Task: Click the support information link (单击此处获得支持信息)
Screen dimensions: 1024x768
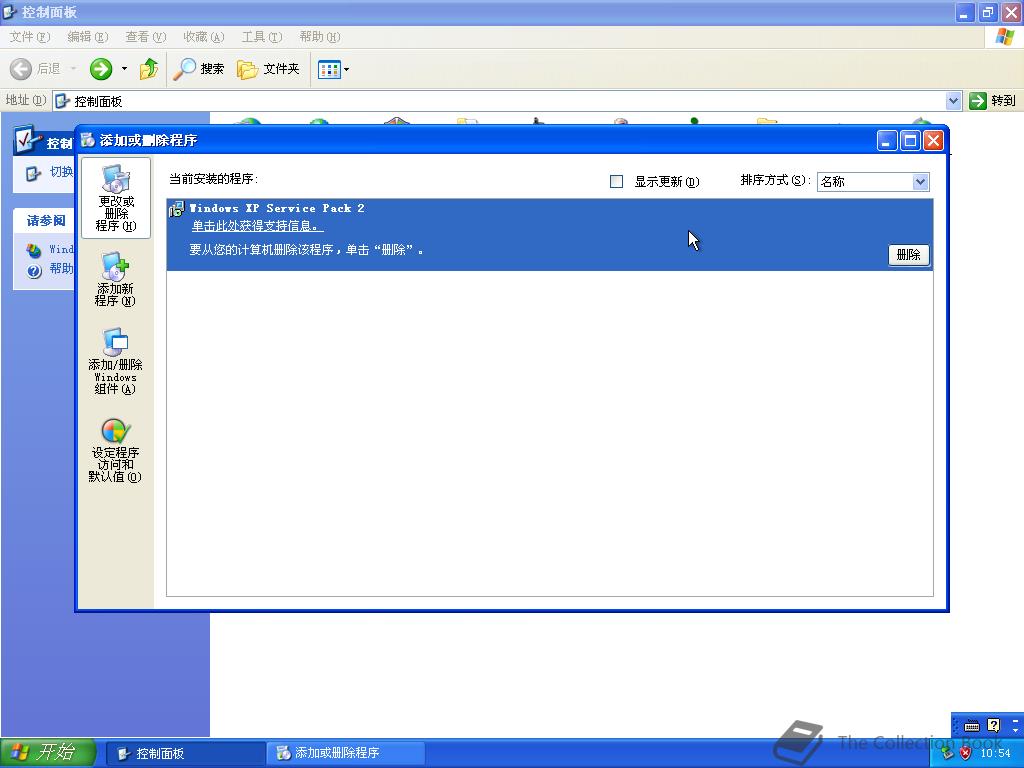Action: [x=257, y=226]
